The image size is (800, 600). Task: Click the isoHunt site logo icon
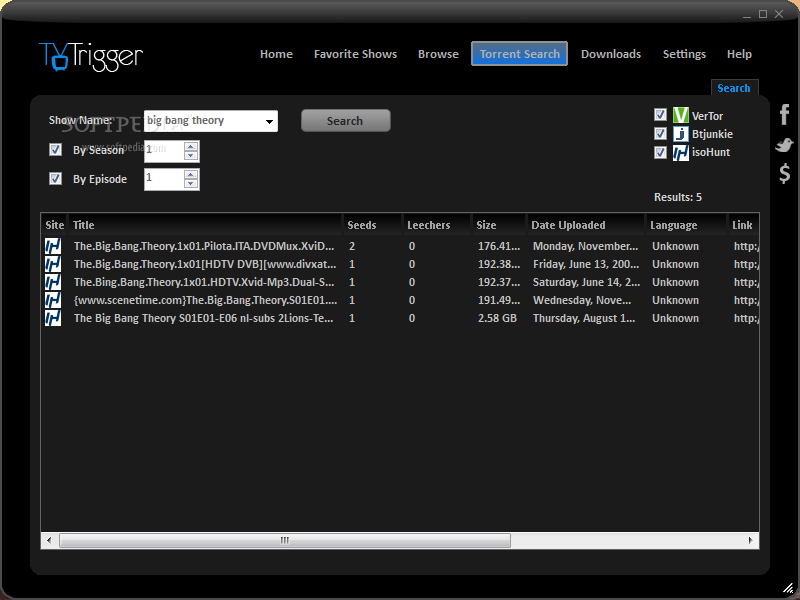click(x=681, y=152)
